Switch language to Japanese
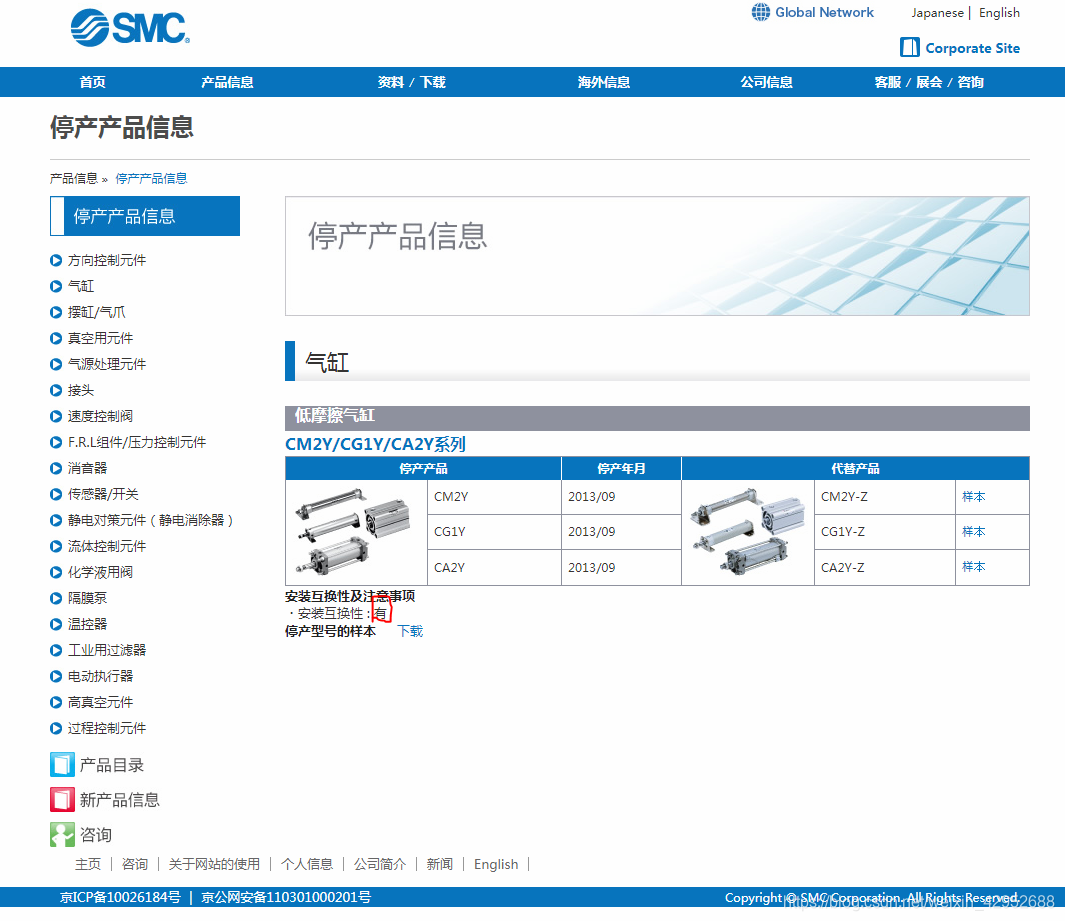 (x=937, y=13)
